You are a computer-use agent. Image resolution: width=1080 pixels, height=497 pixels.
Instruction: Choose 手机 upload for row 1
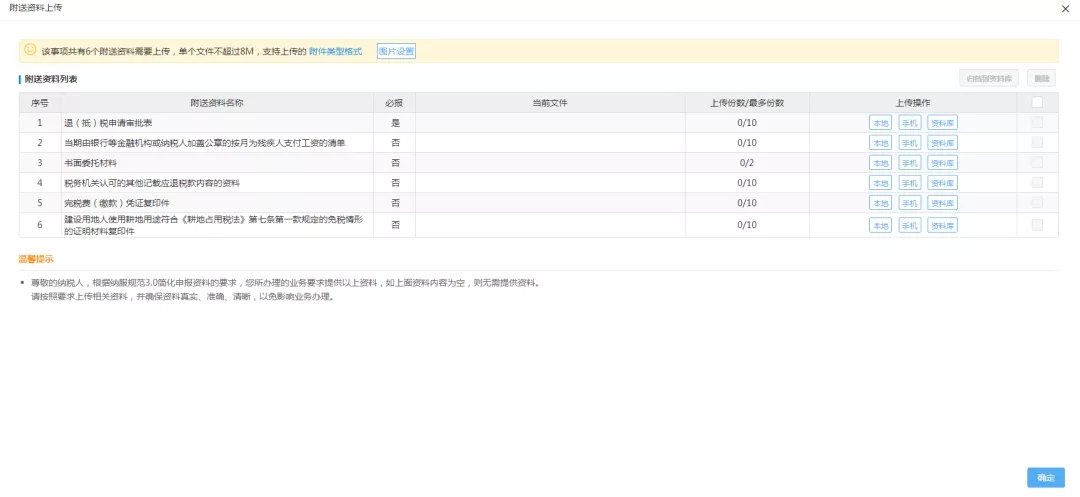pyautogui.click(x=909, y=123)
